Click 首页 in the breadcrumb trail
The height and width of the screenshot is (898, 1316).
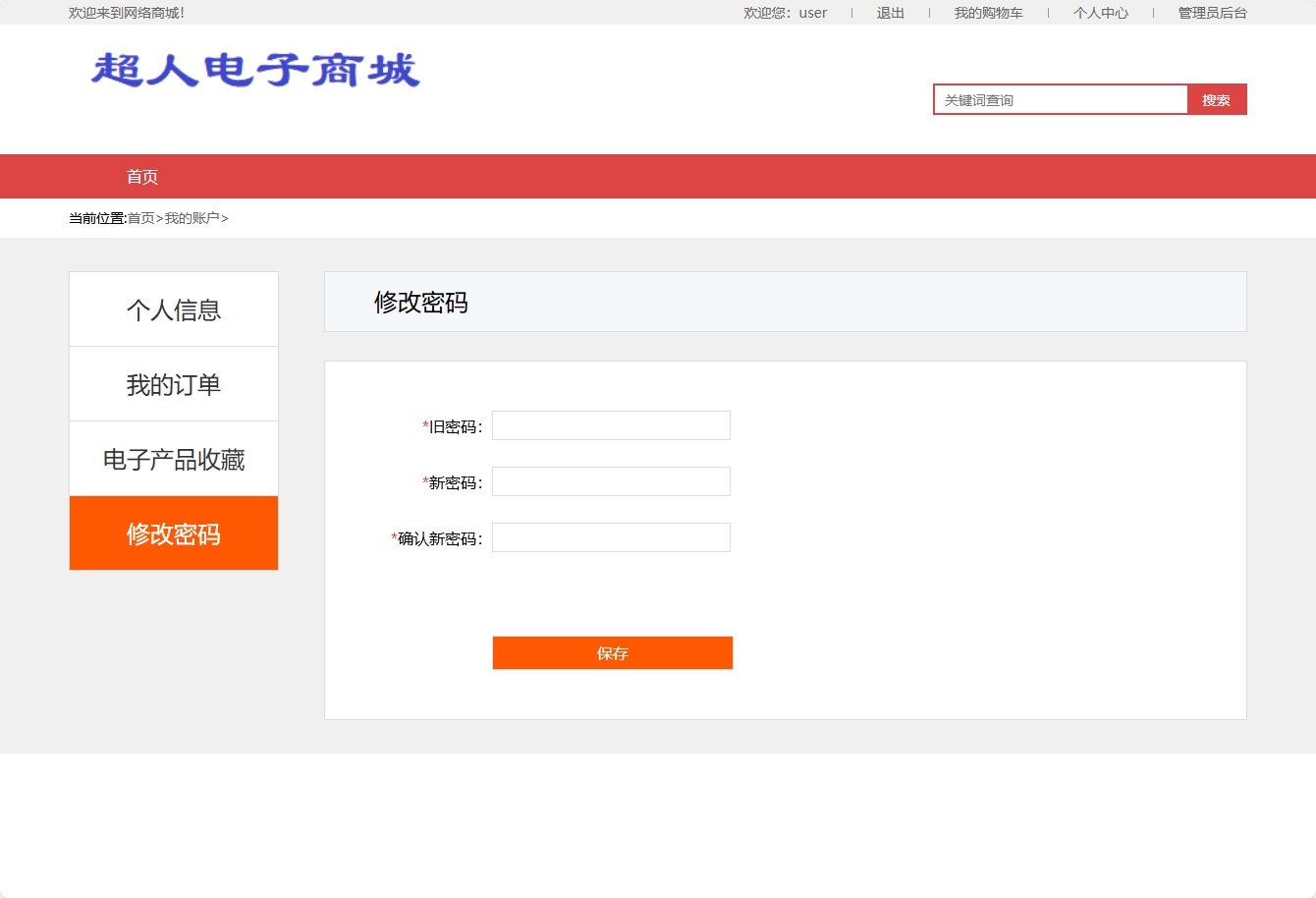[x=140, y=218]
